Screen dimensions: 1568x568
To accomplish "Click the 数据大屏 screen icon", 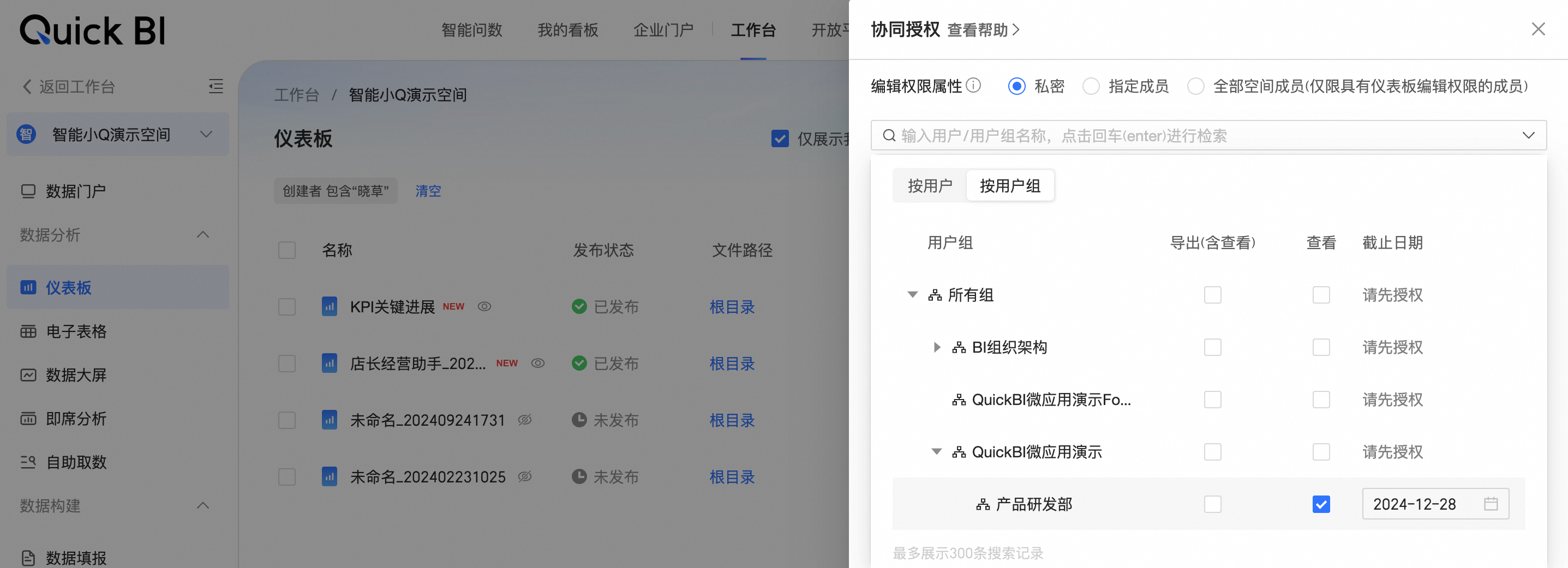I will (x=28, y=375).
